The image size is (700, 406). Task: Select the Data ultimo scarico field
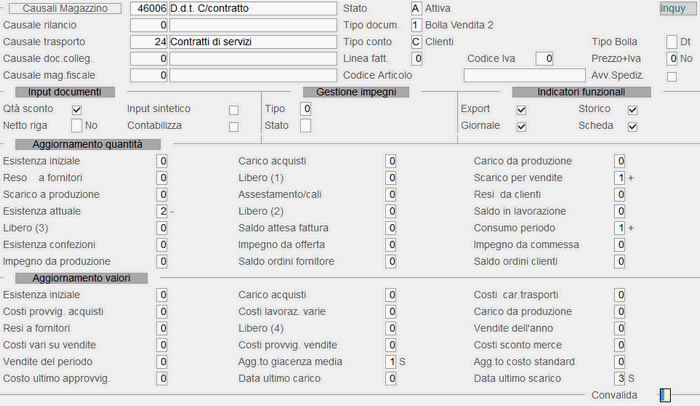click(620, 379)
